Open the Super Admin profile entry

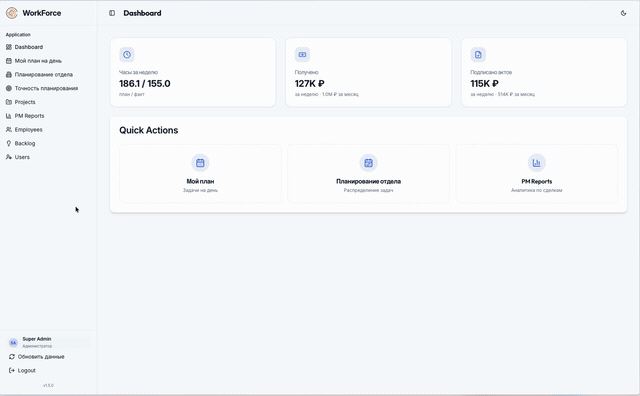48,343
